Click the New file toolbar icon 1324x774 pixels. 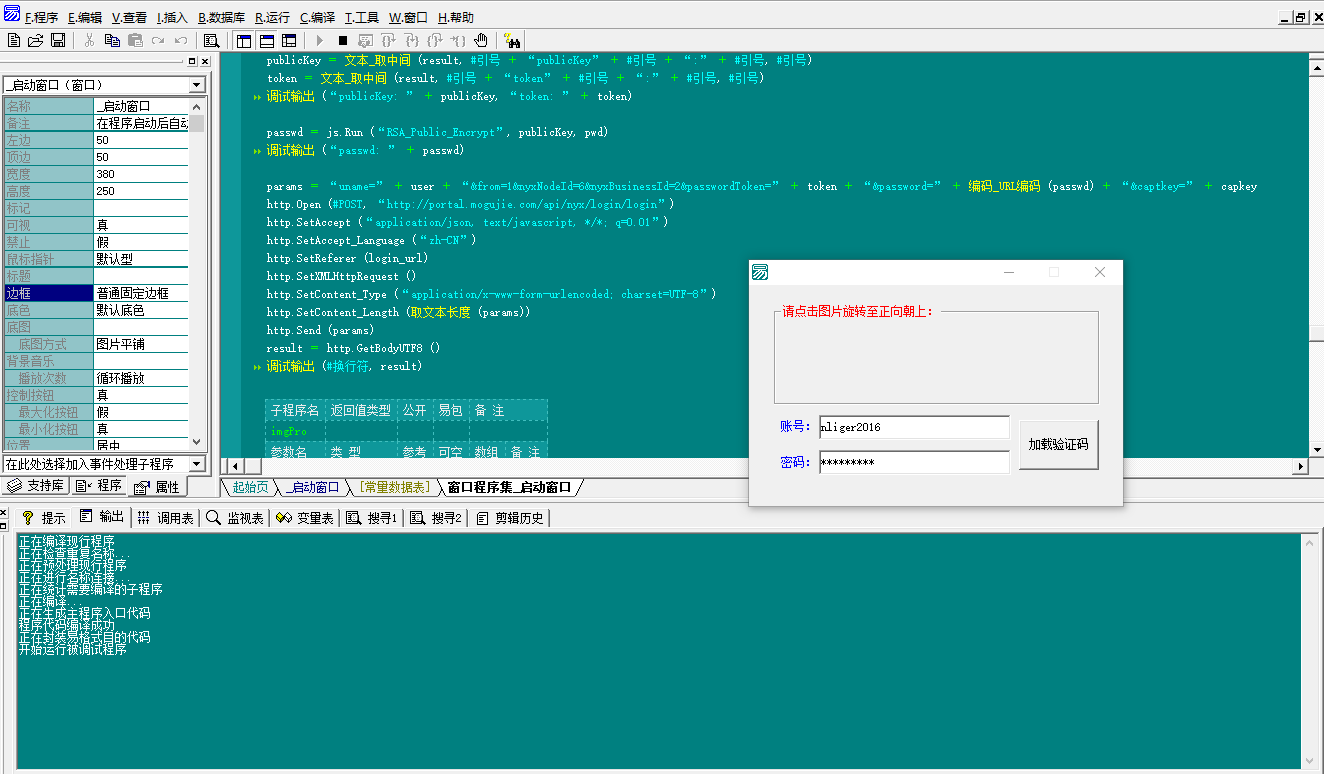point(14,41)
